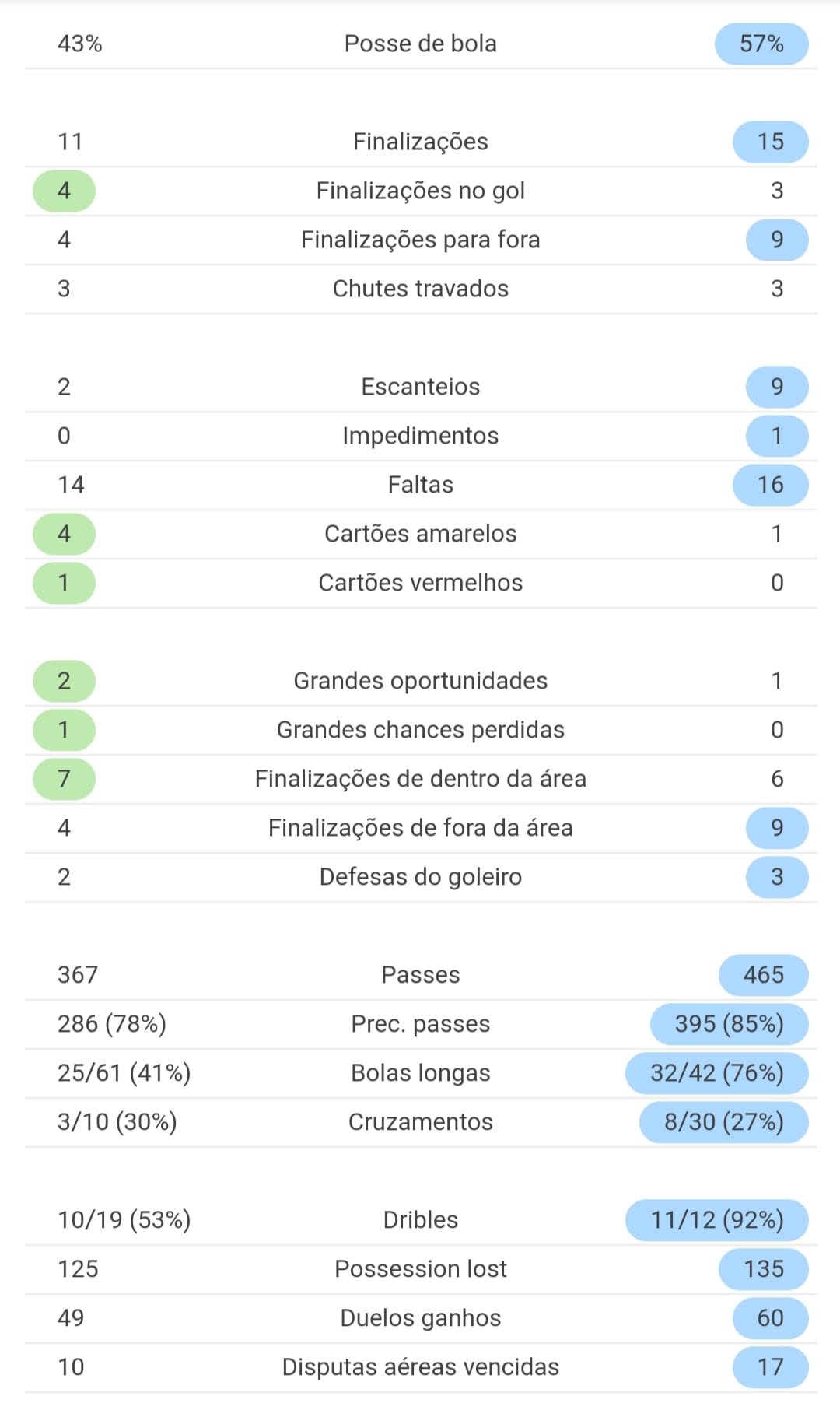Select the green 4 beside Finalizações no gol
The image size is (840, 1410).
[x=64, y=191]
